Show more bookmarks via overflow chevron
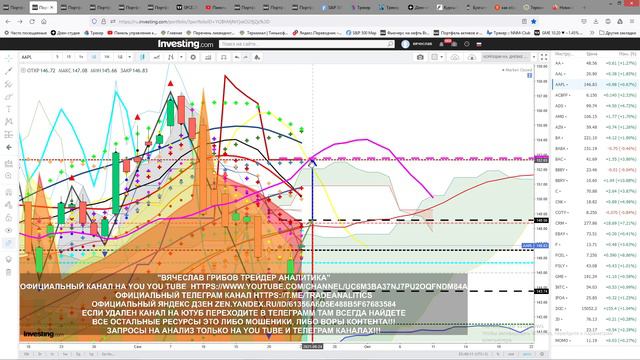 click(x=592, y=33)
